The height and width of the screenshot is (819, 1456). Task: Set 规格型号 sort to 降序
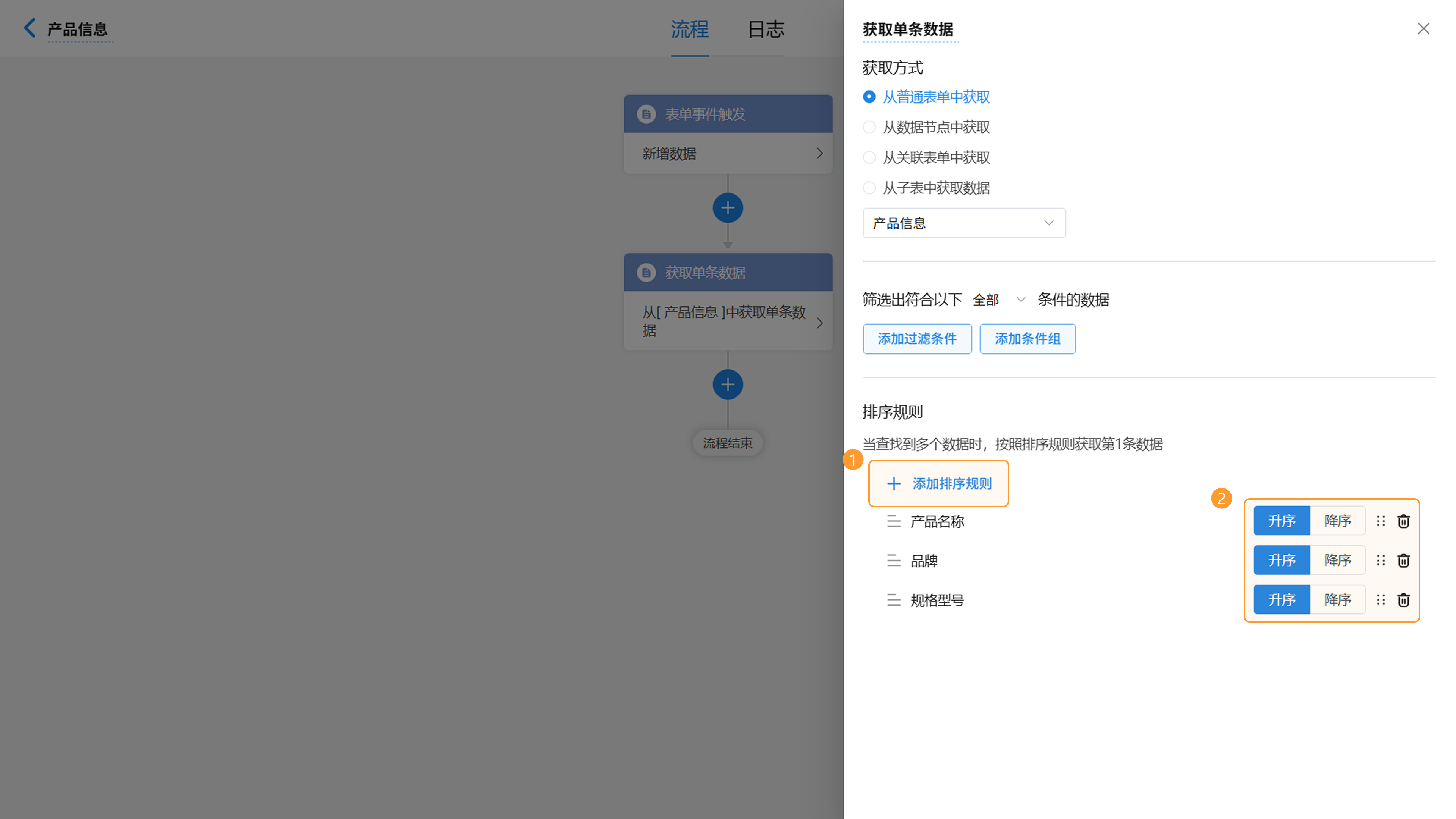tap(1337, 599)
